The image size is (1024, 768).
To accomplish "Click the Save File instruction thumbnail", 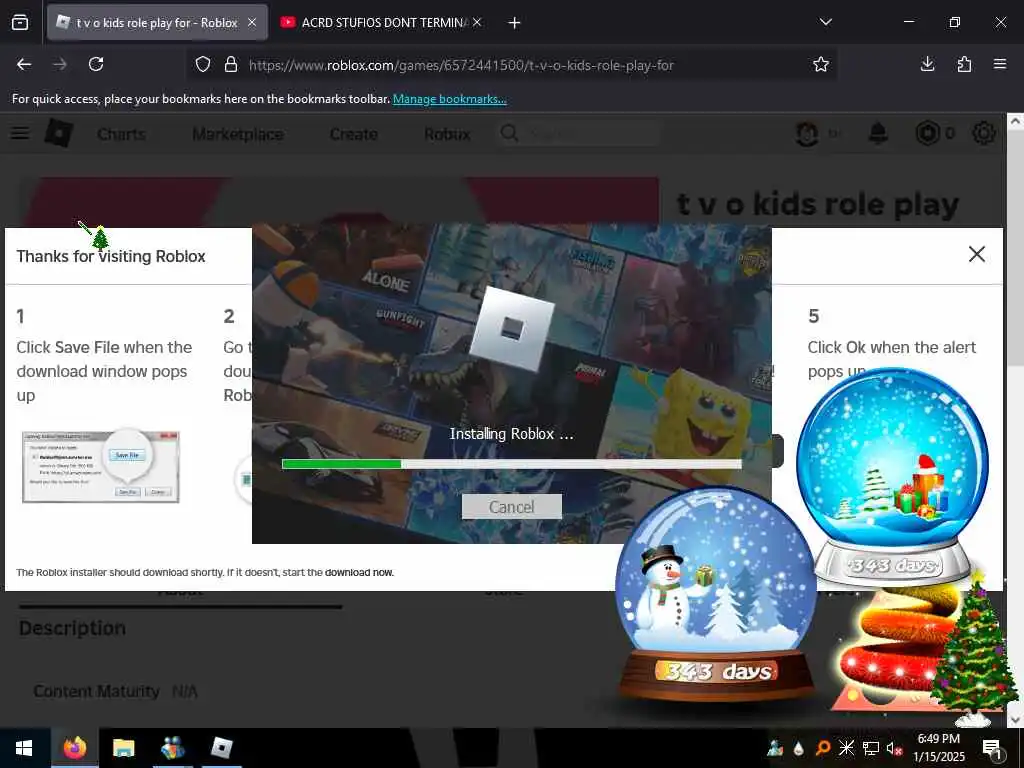I will [x=101, y=466].
